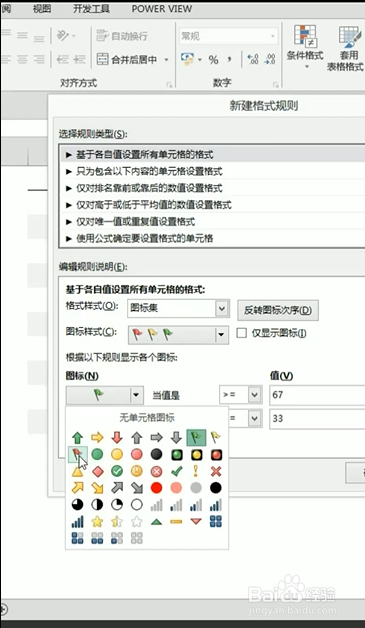Select the full five-bar signal icon

coord(77,521)
